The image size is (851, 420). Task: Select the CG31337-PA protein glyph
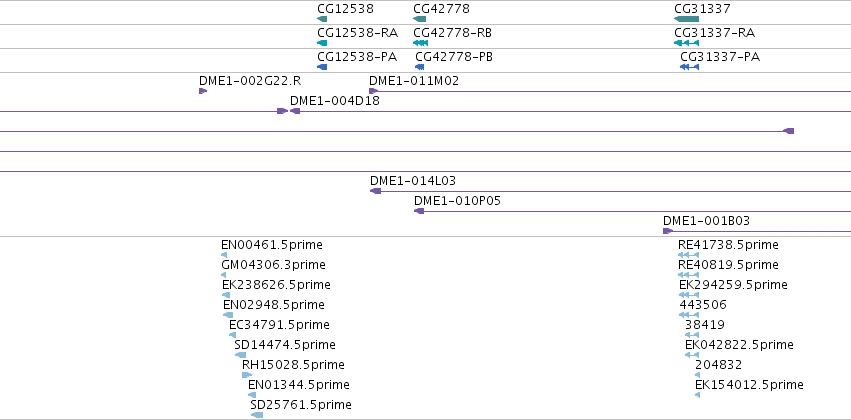tap(689, 67)
